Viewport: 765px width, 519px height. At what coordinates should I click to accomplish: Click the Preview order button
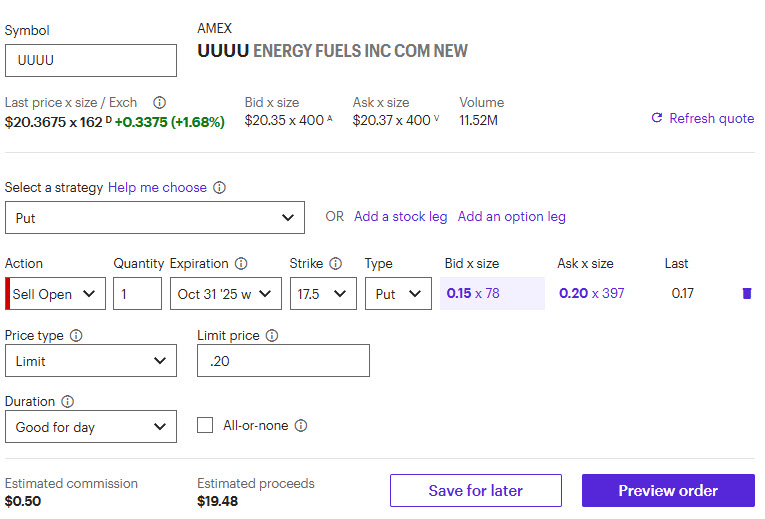click(668, 490)
